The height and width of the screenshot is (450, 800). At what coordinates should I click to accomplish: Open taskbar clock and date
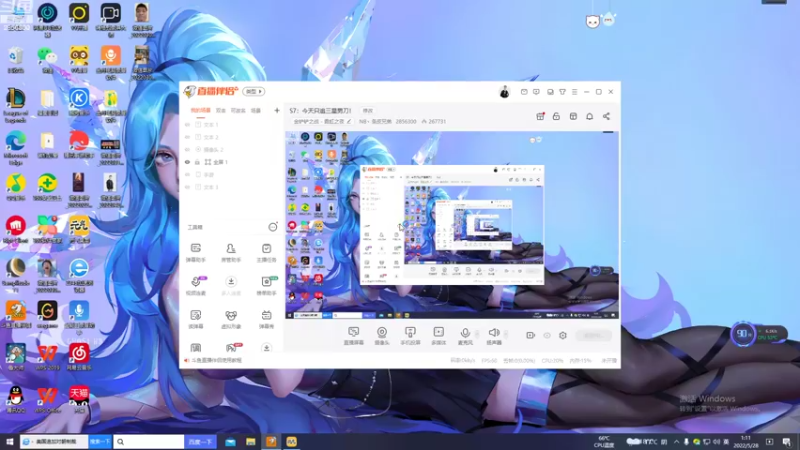(746, 441)
